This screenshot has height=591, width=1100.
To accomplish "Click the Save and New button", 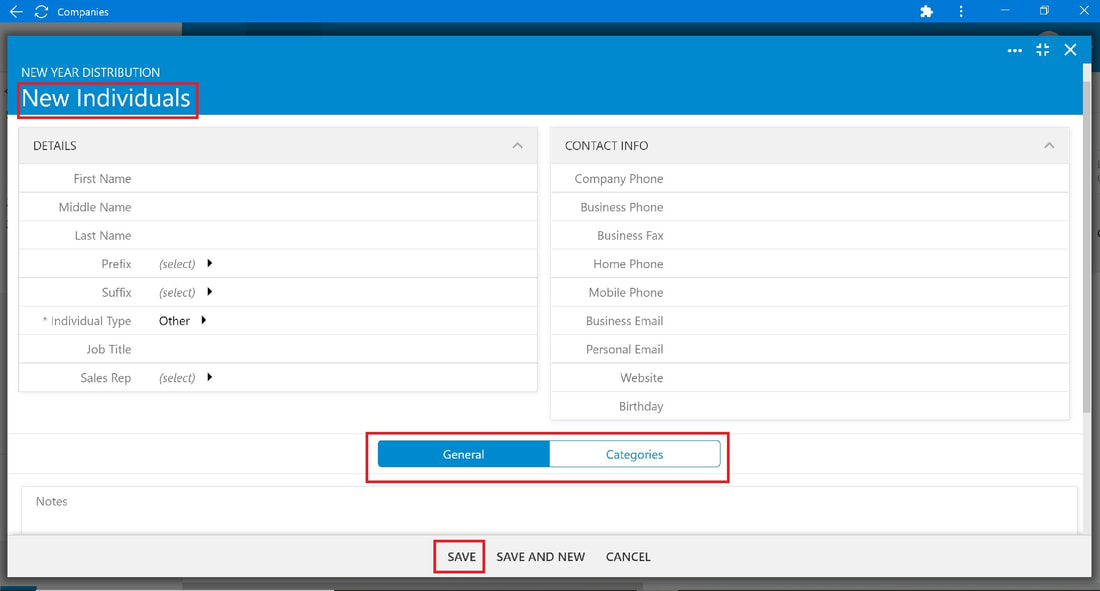I will (x=540, y=557).
